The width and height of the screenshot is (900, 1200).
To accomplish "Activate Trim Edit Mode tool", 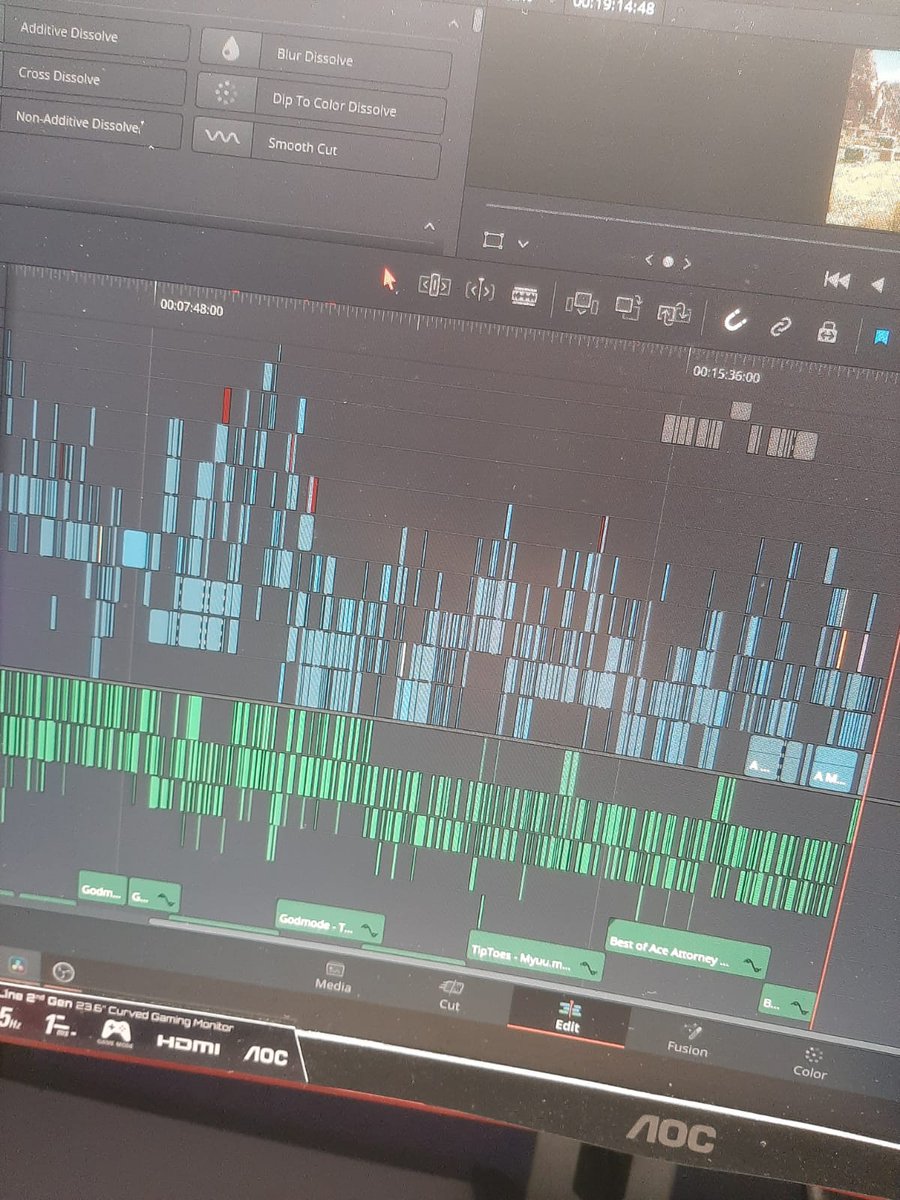I will tap(434, 285).
